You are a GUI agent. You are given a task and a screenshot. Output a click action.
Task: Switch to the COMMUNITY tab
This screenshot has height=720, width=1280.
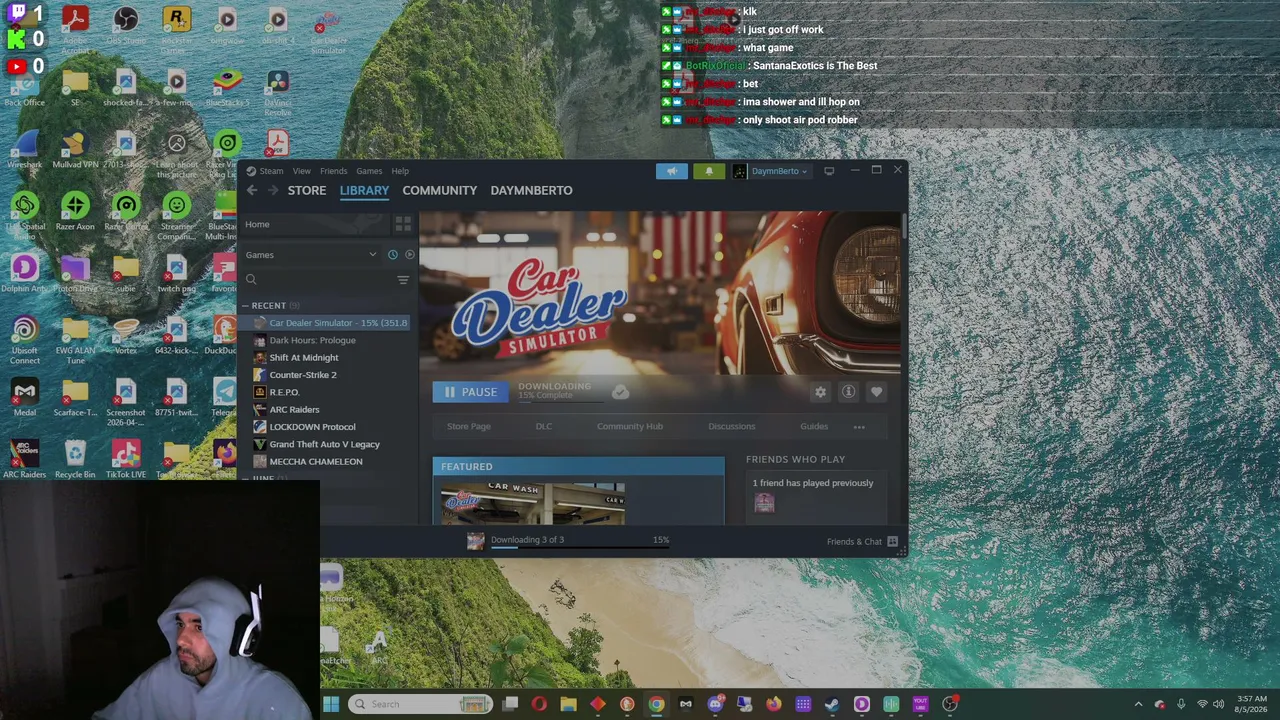[440, 190]
